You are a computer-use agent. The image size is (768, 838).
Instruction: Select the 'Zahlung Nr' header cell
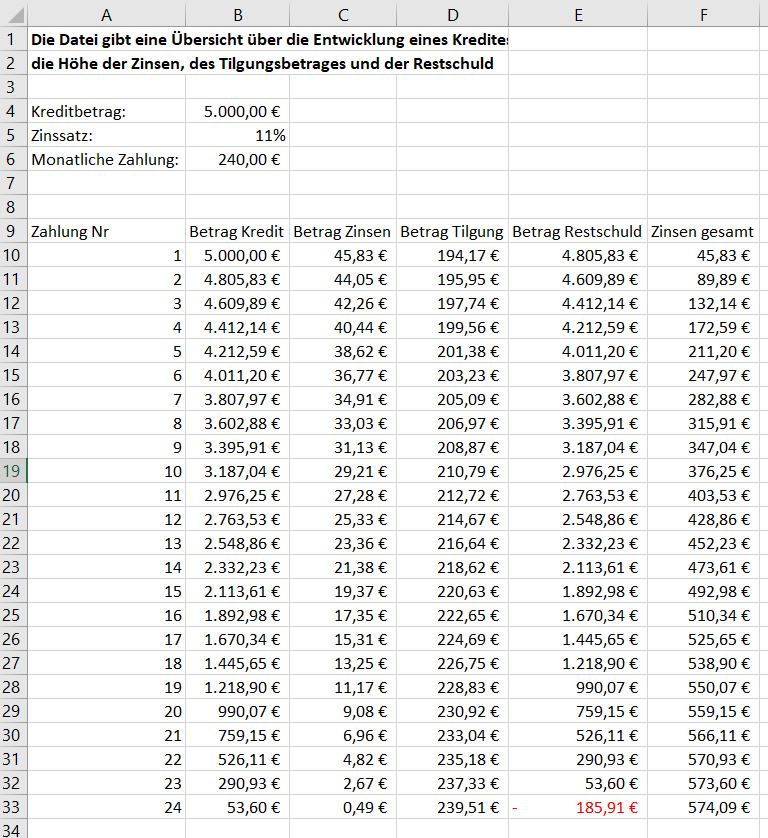(106, 231)
